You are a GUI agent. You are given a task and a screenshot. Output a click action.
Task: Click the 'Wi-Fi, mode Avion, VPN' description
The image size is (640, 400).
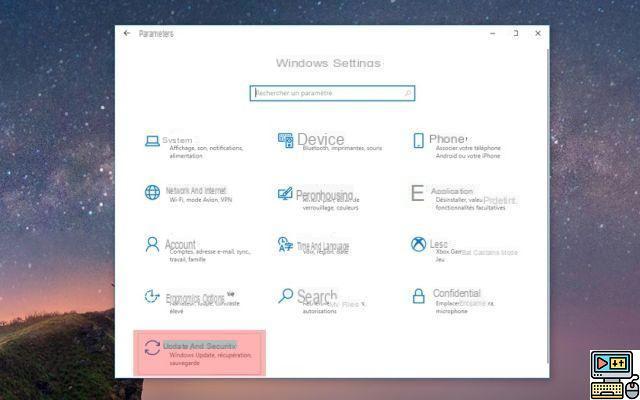(x=200, y=200)
